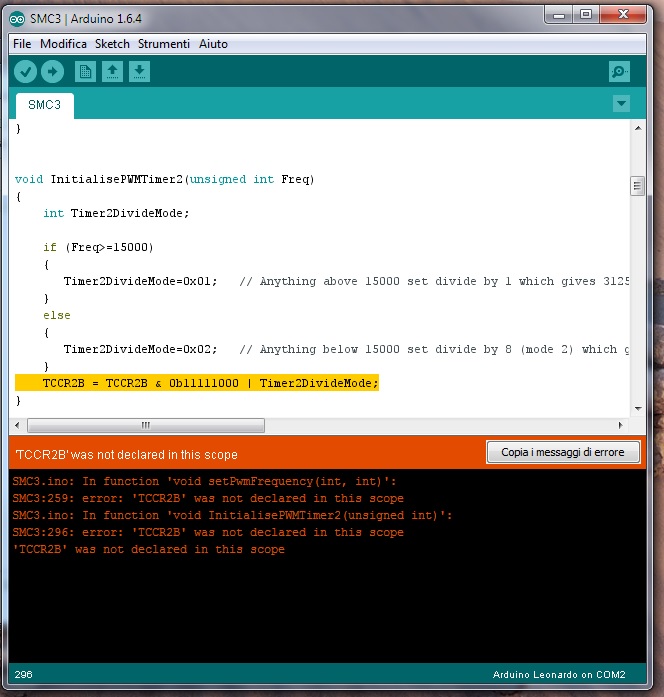Open a sketch with the up-arrow icon

point(112,72)
